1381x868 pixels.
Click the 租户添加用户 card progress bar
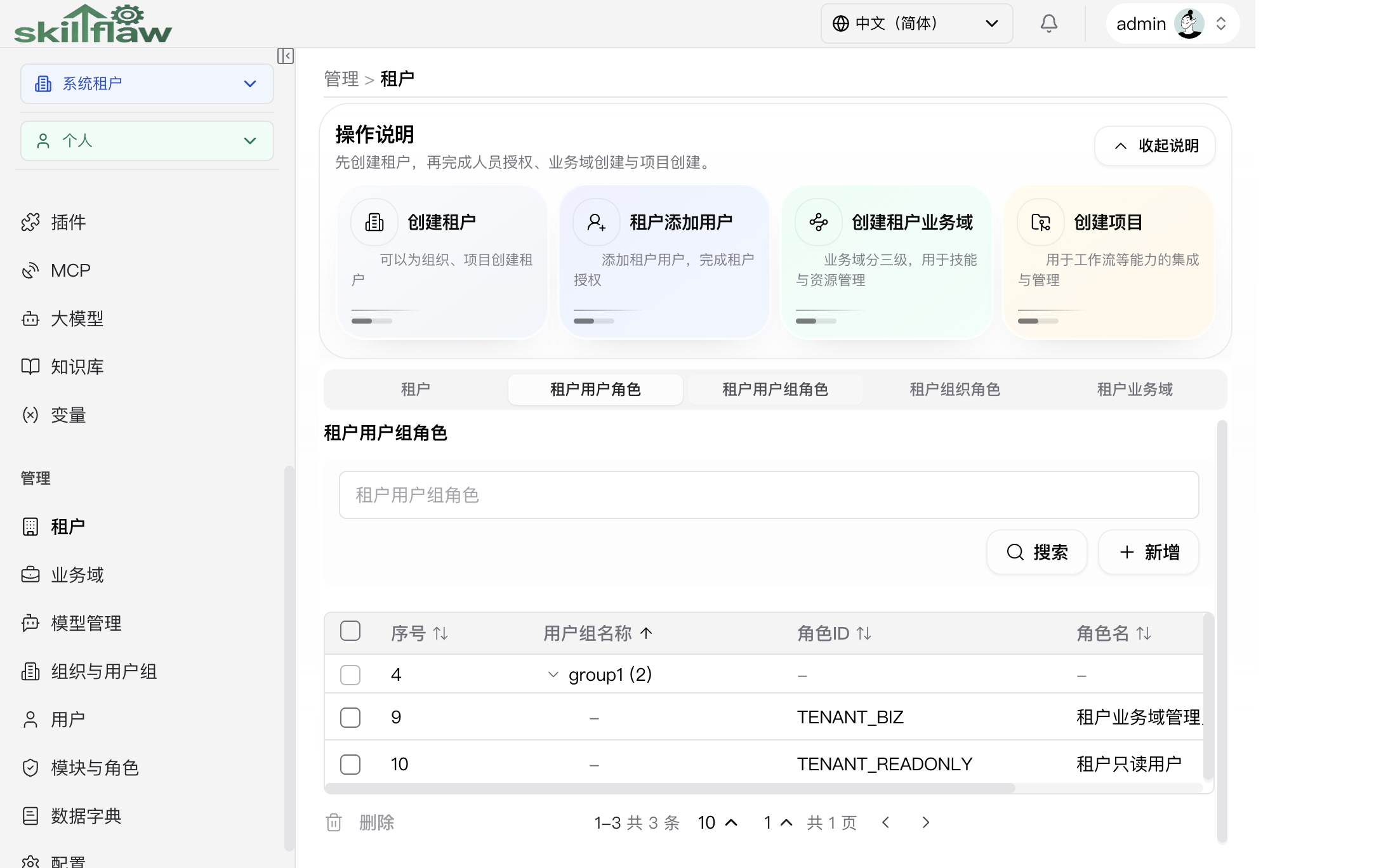tap(594, 321)
